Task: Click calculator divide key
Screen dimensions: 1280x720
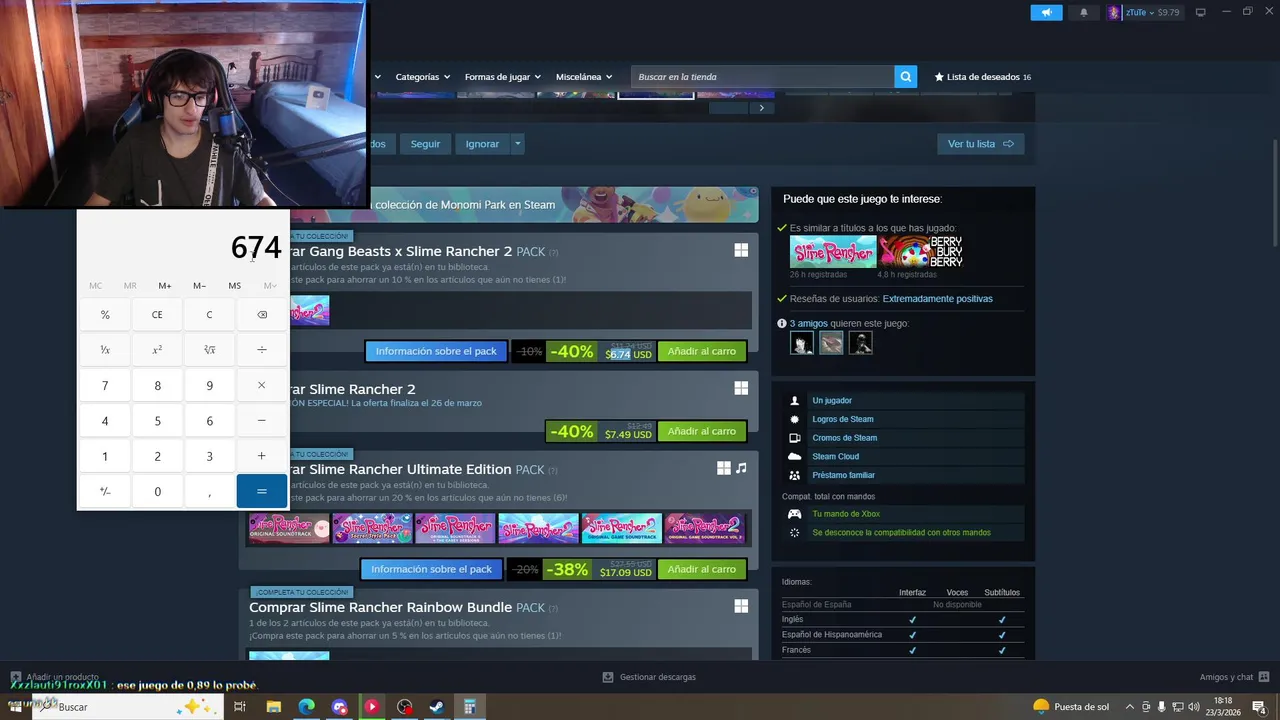Action: [262, 350]
